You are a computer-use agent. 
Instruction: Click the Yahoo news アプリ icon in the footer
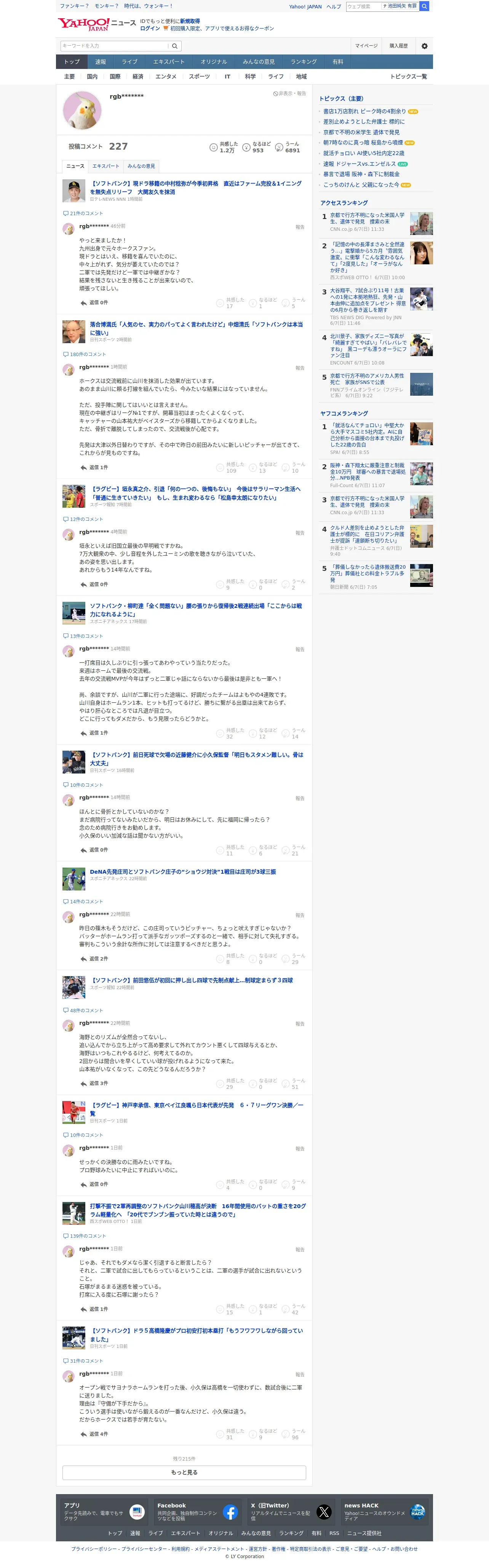[137, 1512]
